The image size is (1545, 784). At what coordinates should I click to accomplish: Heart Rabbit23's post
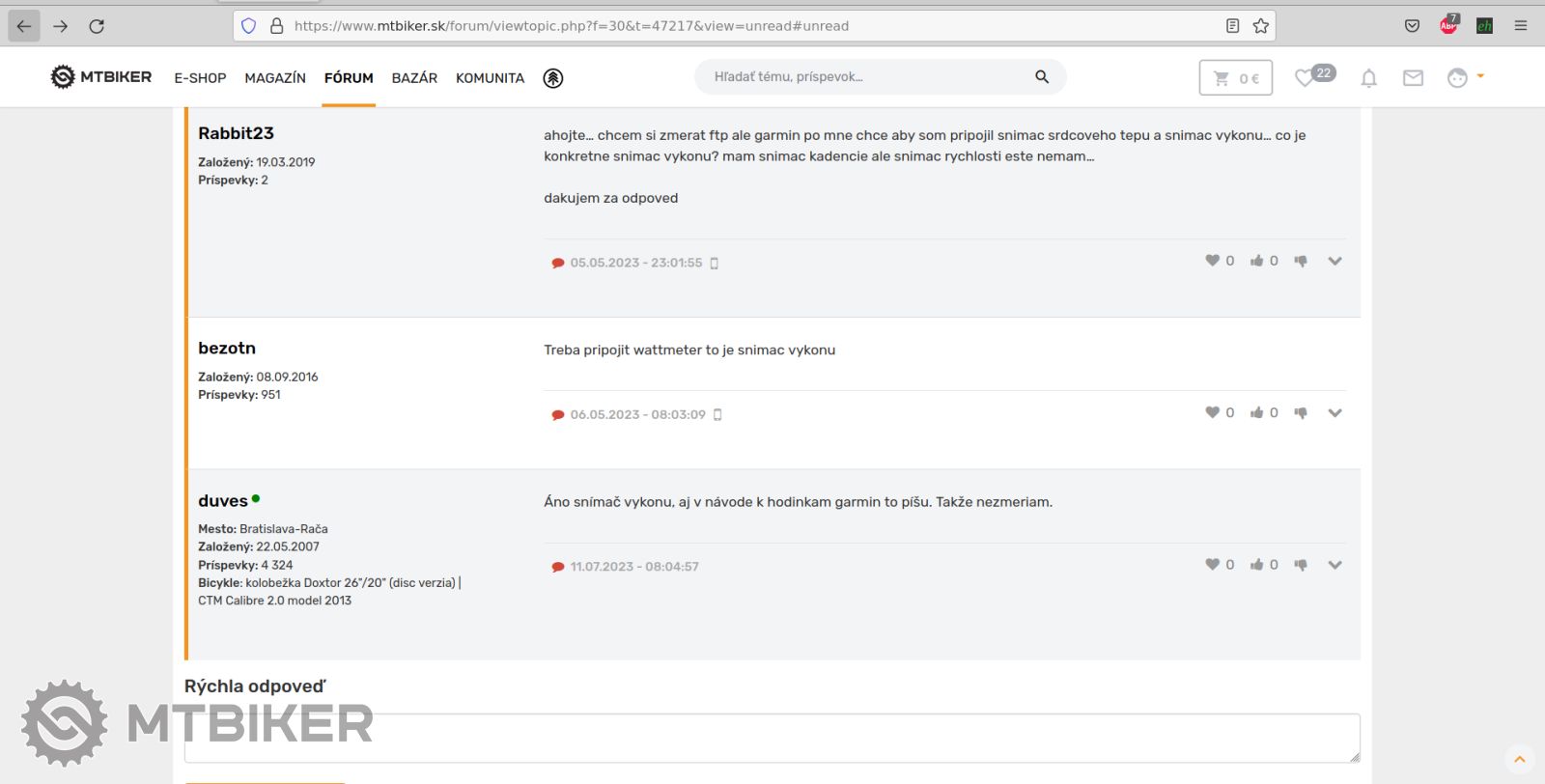1212,261
